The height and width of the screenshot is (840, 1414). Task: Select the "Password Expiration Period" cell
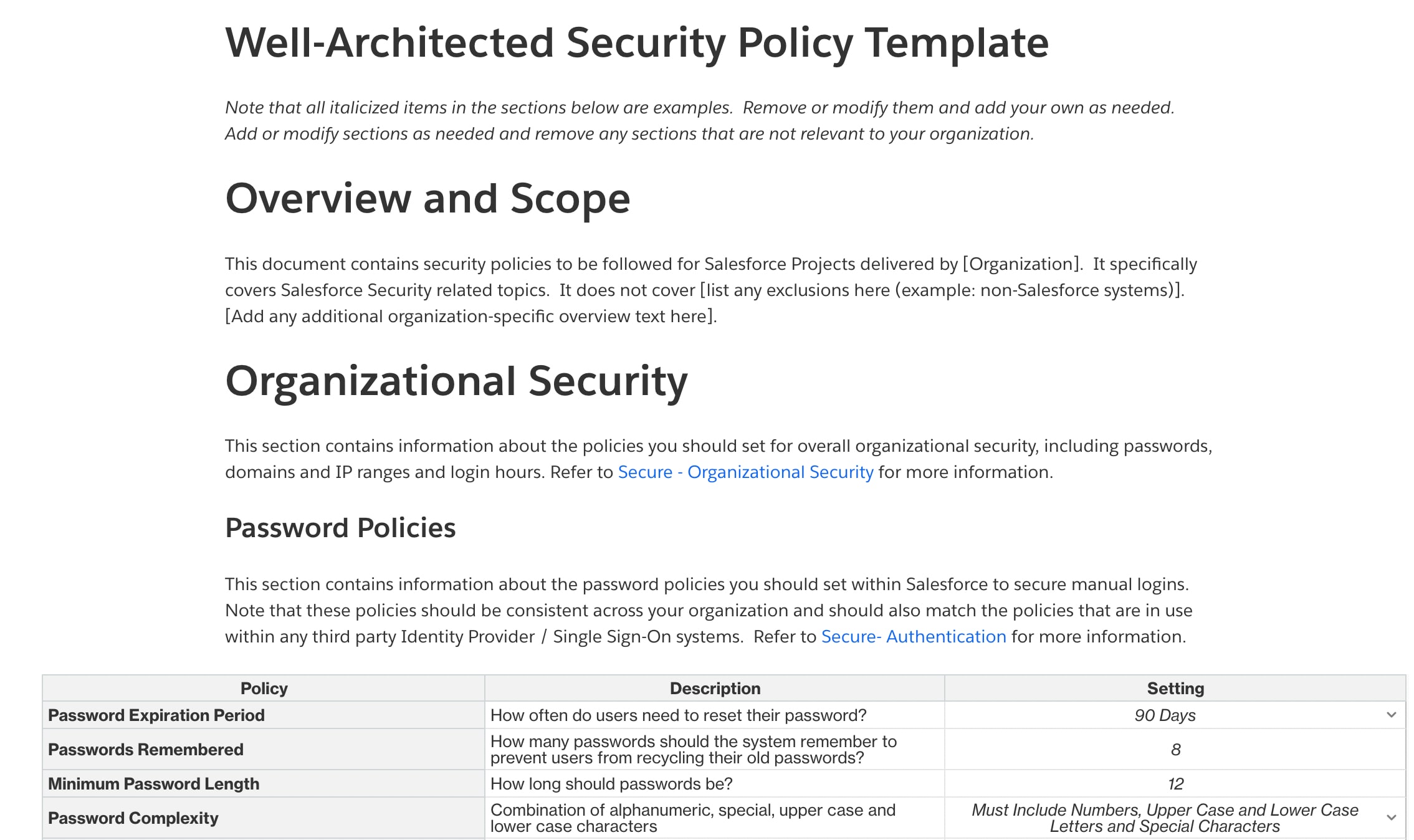coord(156,715)
